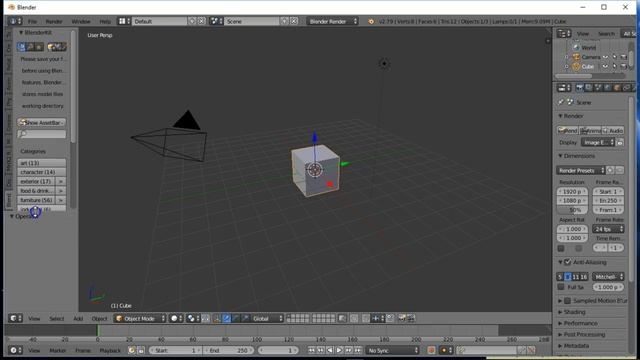Toggle the Anti-Aliasing checkbox
The image size is (640, 360).
[x=567, y=262]
